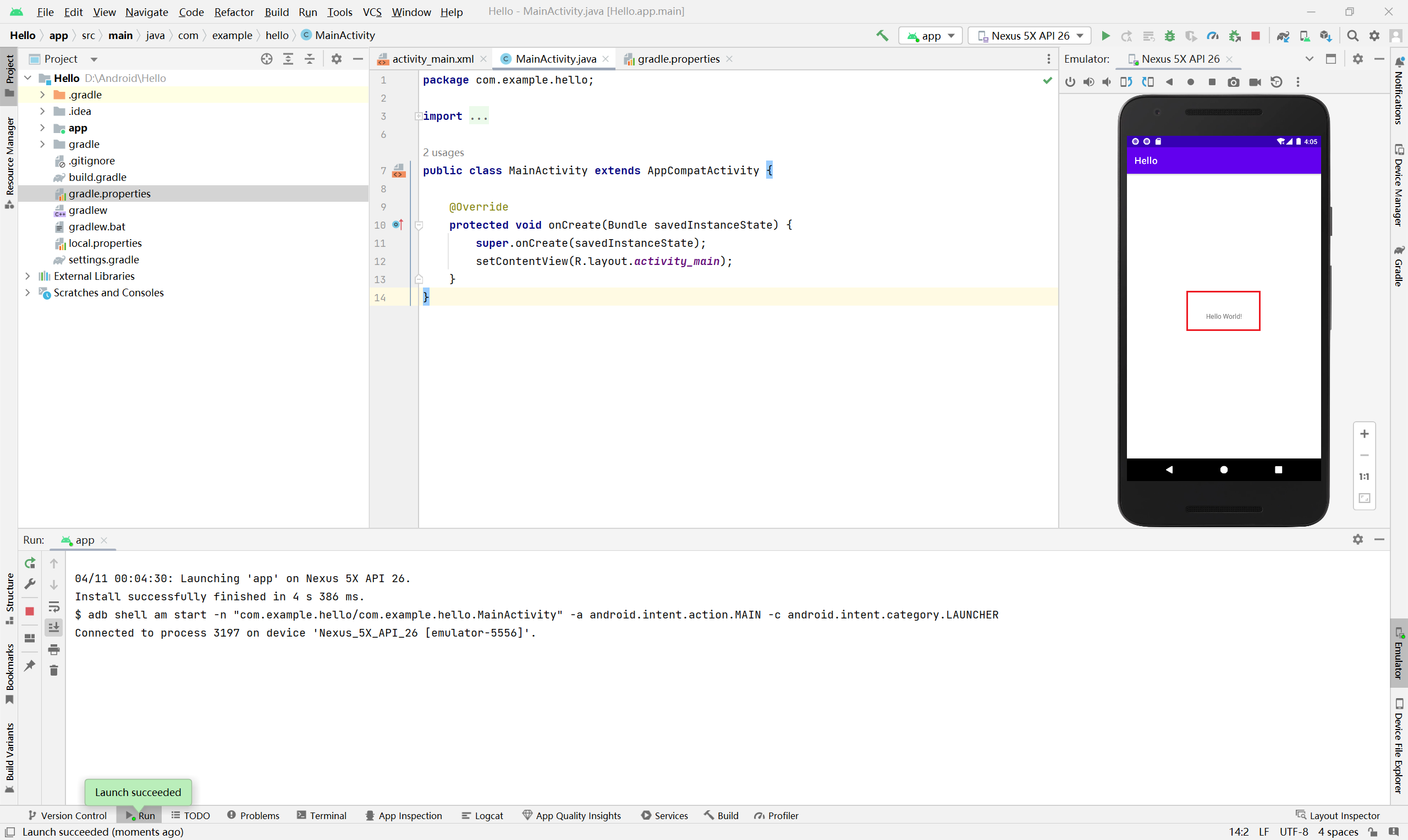
Task: Clear Run console with trash icon
Action: pyautogui.click(x=54, y=671)
